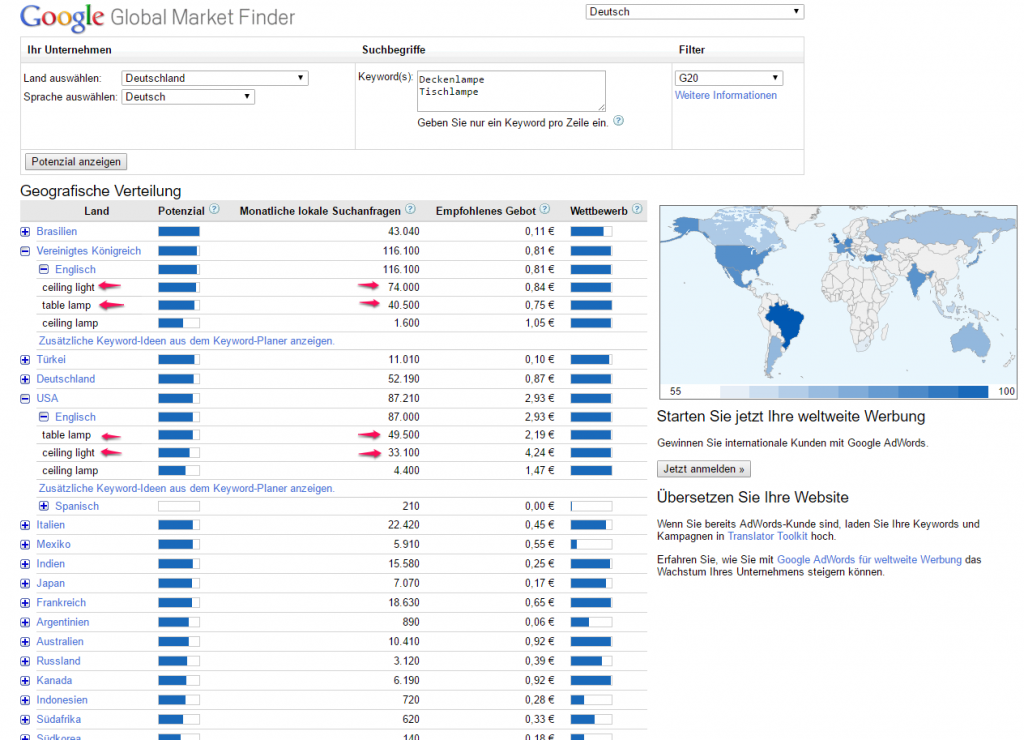Collapse the Vereinigtes Königreich row
This screenshot has height=740, width=1024.
(25, 251)
